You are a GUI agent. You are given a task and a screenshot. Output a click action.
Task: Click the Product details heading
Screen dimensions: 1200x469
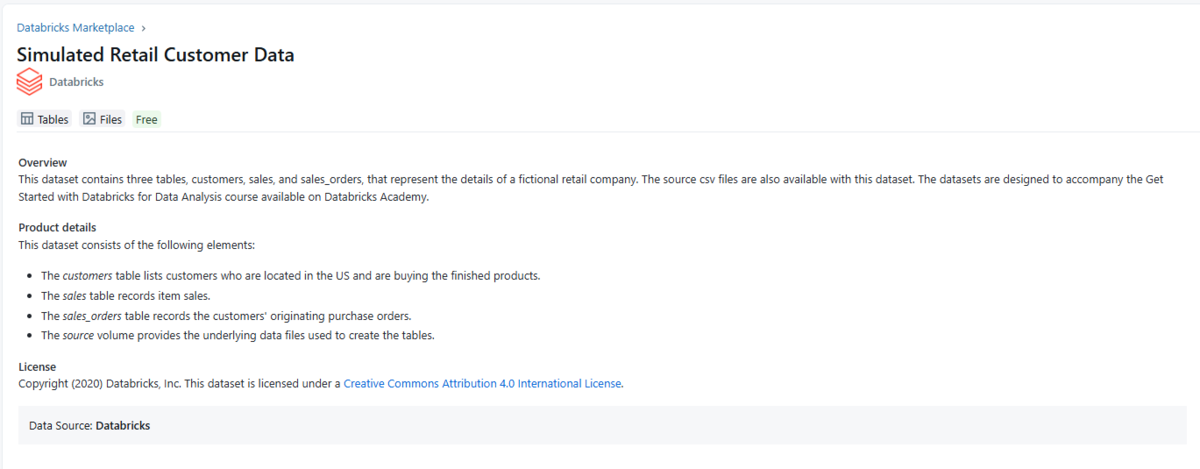[55, 227]
